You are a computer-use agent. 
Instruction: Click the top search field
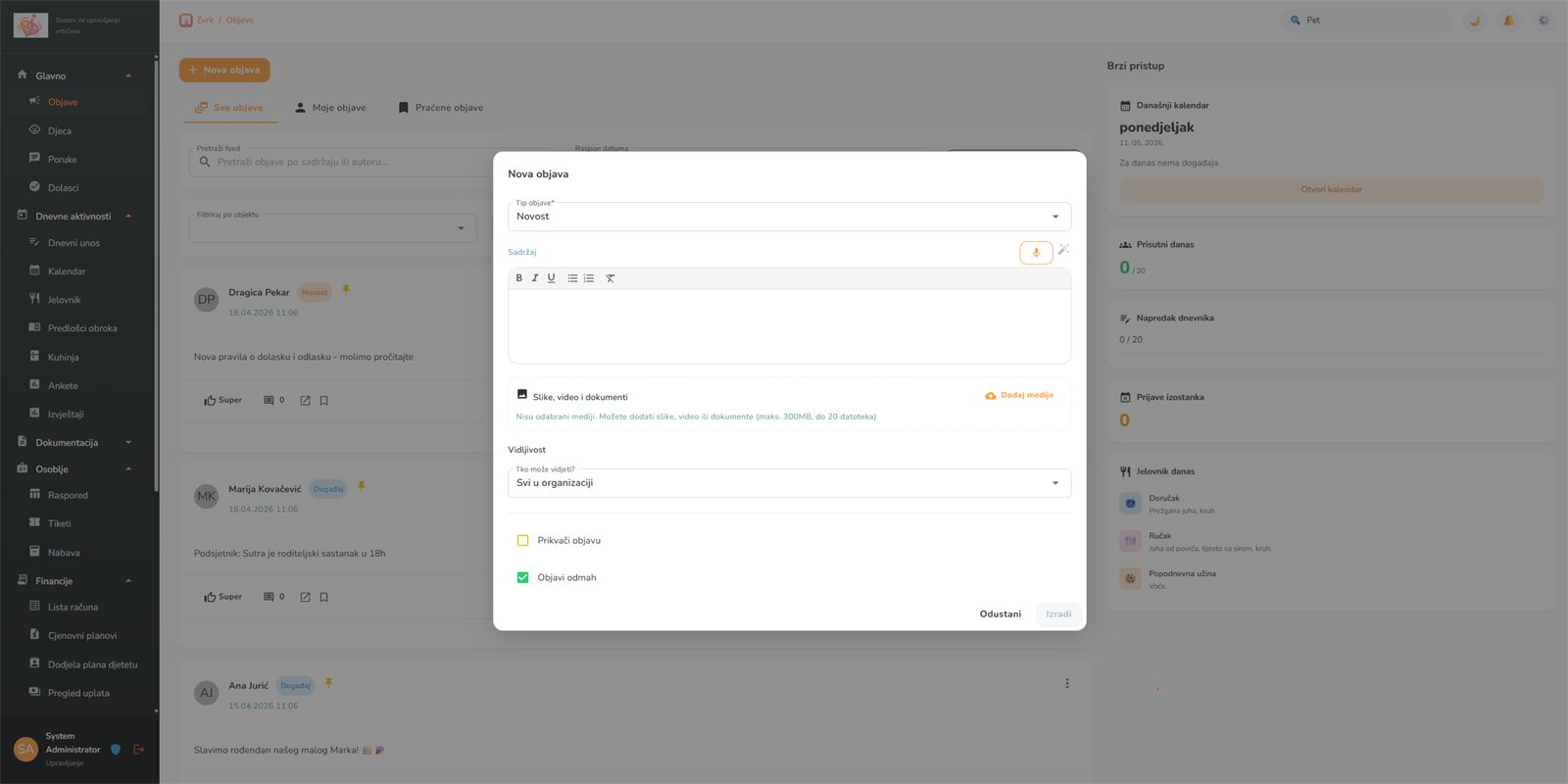(1365, 20)
